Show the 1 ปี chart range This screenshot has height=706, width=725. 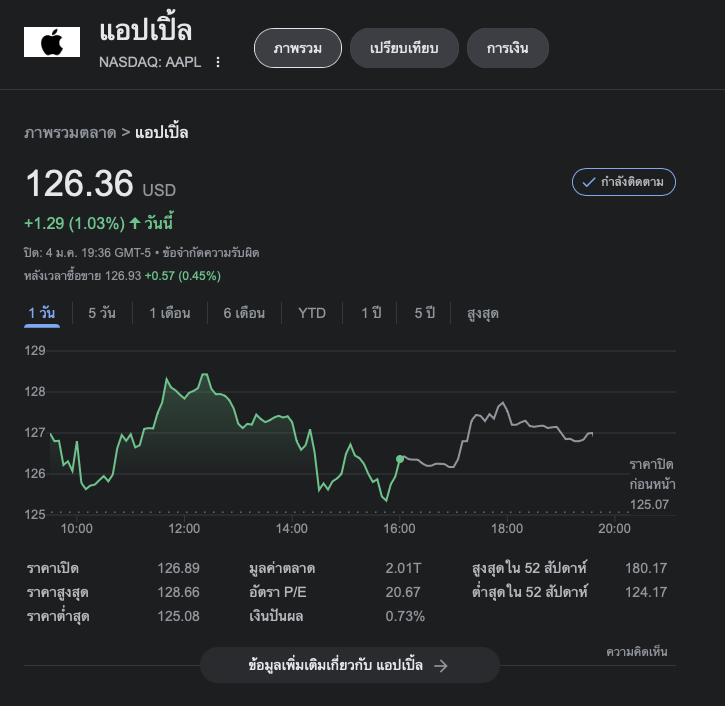coord(371,313)
